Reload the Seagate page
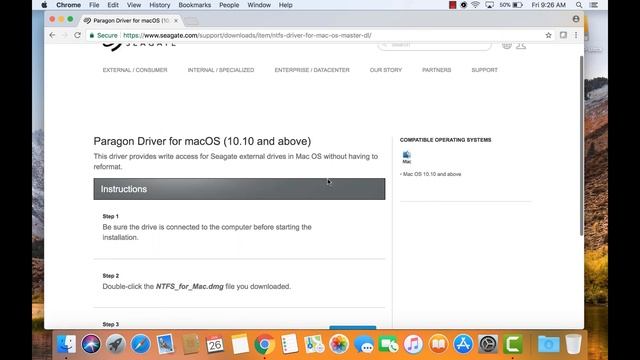Viewport: 640px width, 360px height. click(77, 36)
